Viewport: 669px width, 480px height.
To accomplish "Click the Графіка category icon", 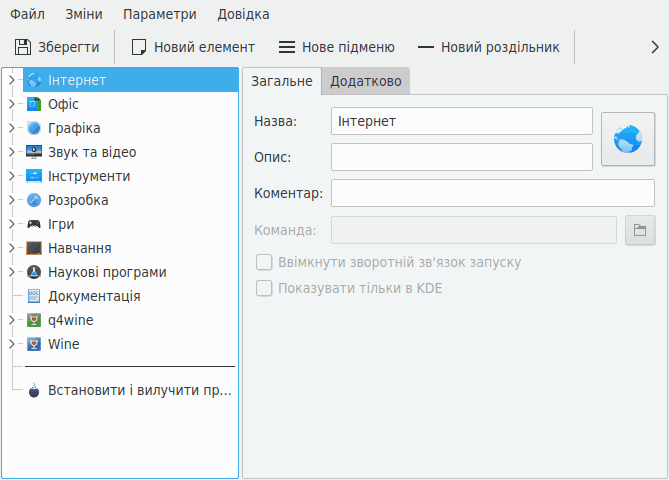I will click(x=34, y=128).
